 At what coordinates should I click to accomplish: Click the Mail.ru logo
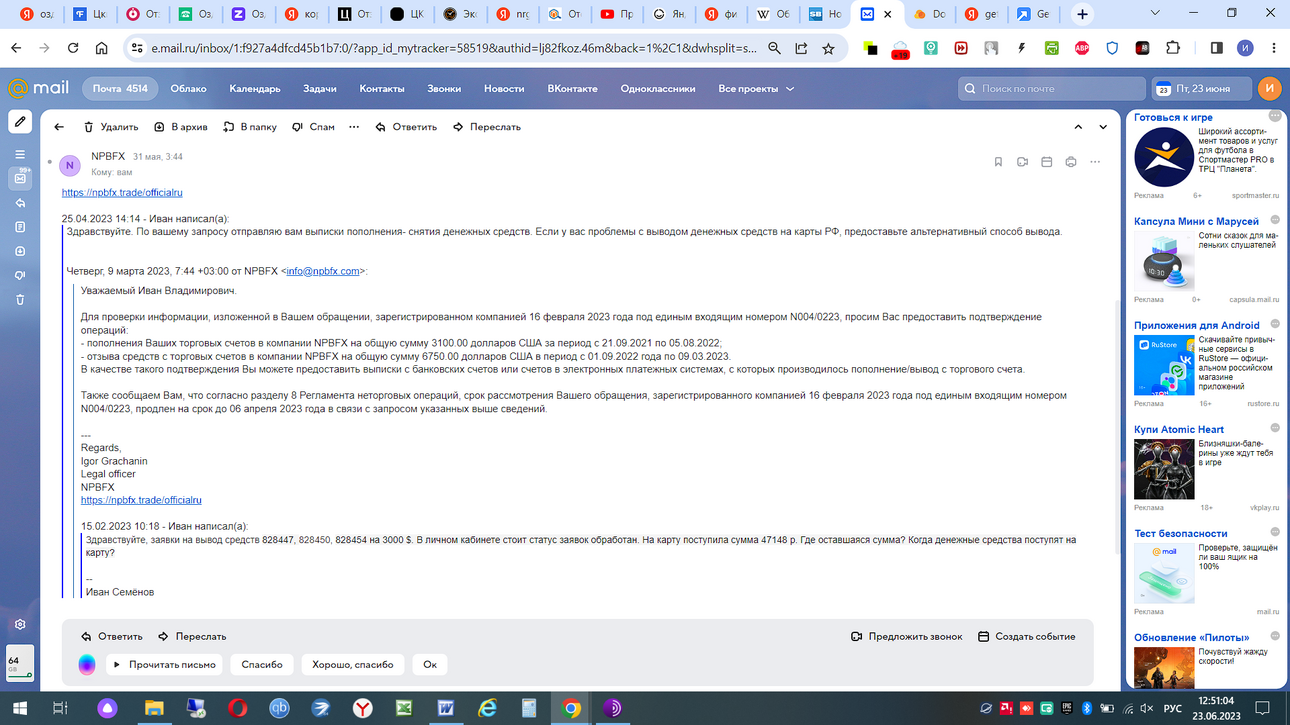click(x=38, y=88)
